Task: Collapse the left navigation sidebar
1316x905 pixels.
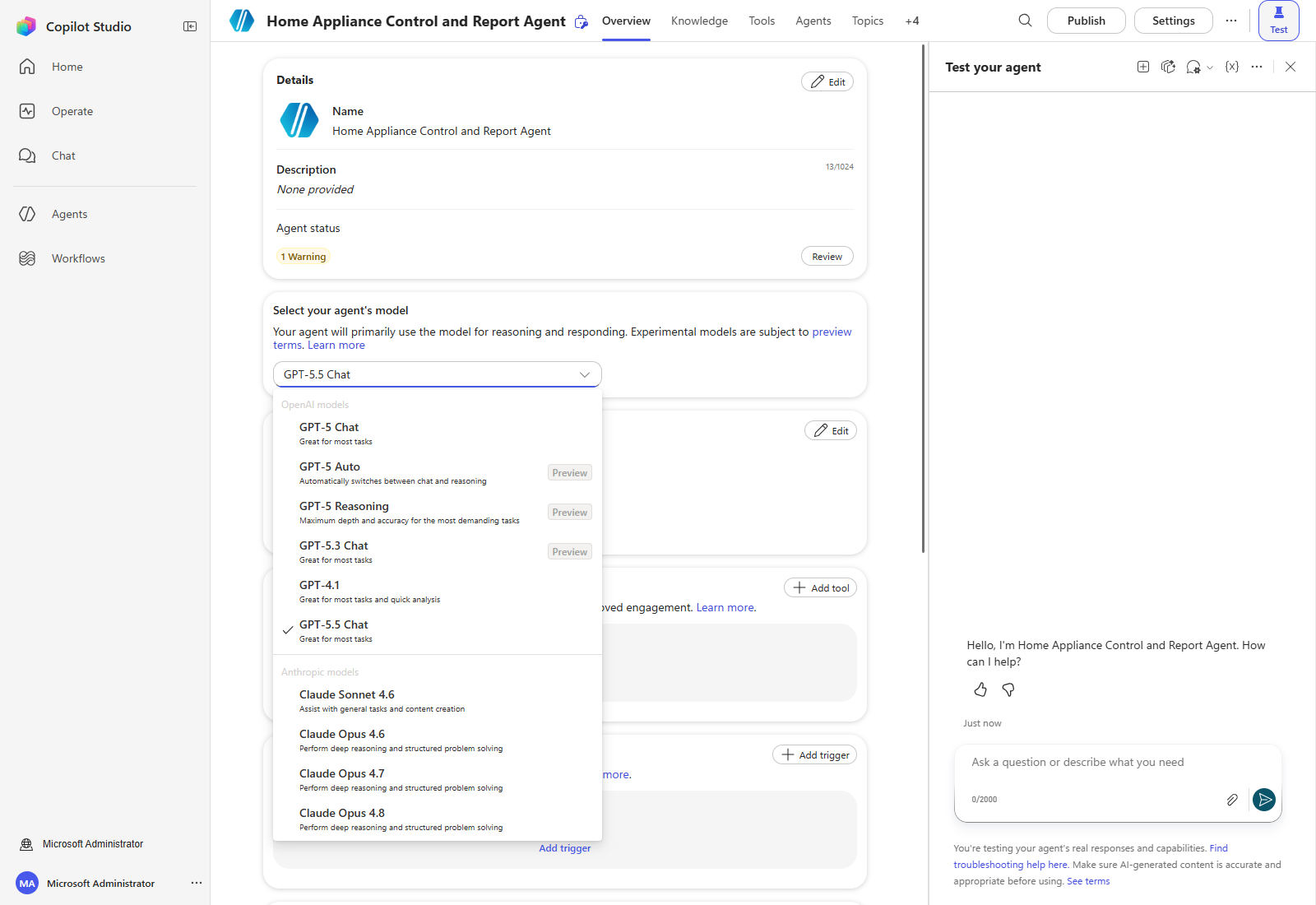Action: (x=190, y=26)
